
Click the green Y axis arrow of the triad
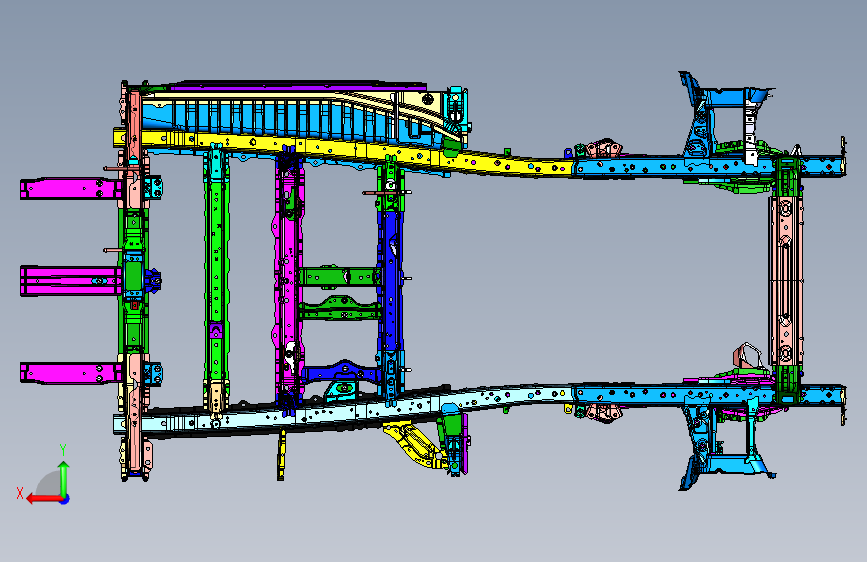tap(64, 477)
